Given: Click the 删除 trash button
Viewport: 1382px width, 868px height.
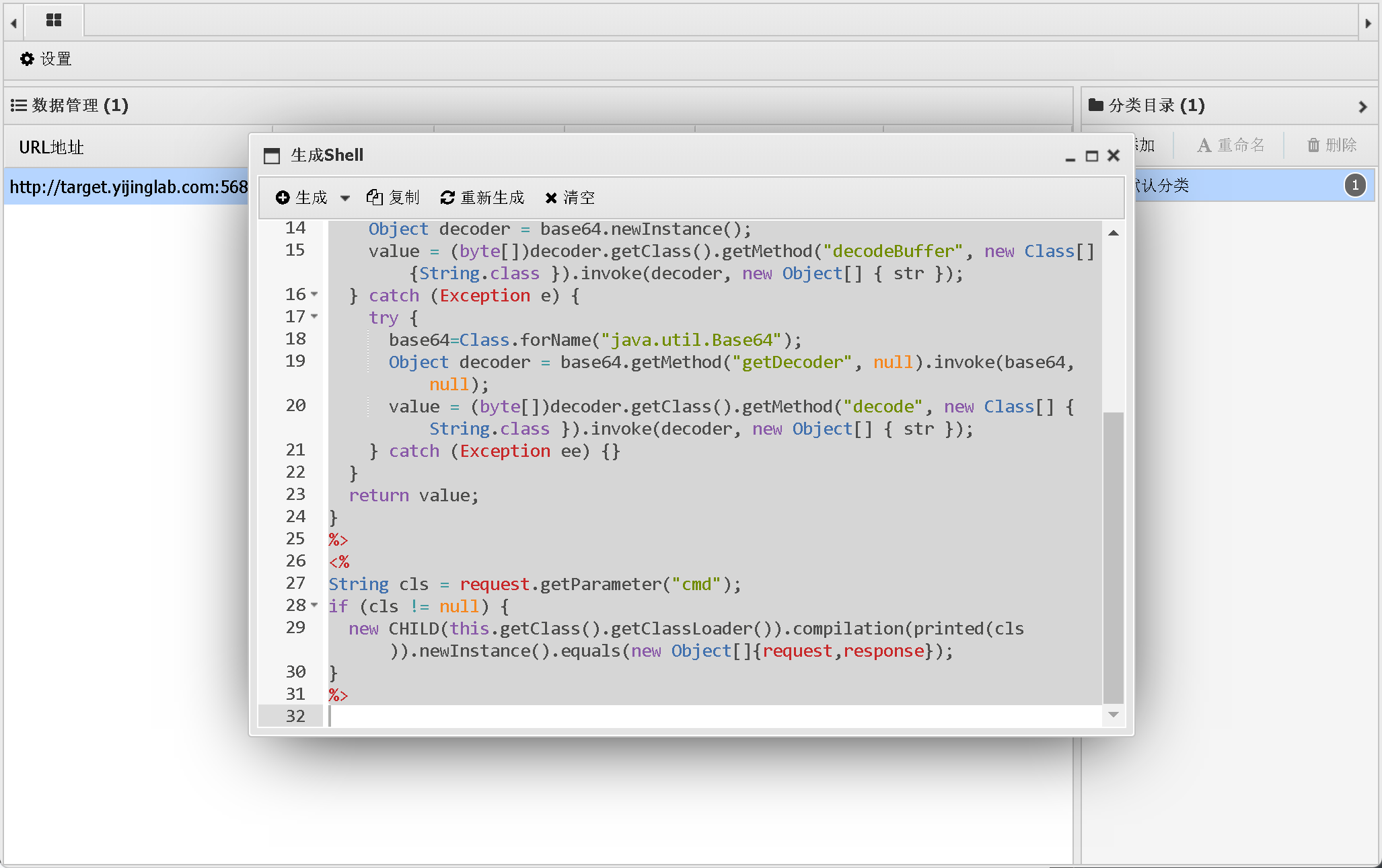Looking at the screenshot, I should click(x=1332, y=145).
